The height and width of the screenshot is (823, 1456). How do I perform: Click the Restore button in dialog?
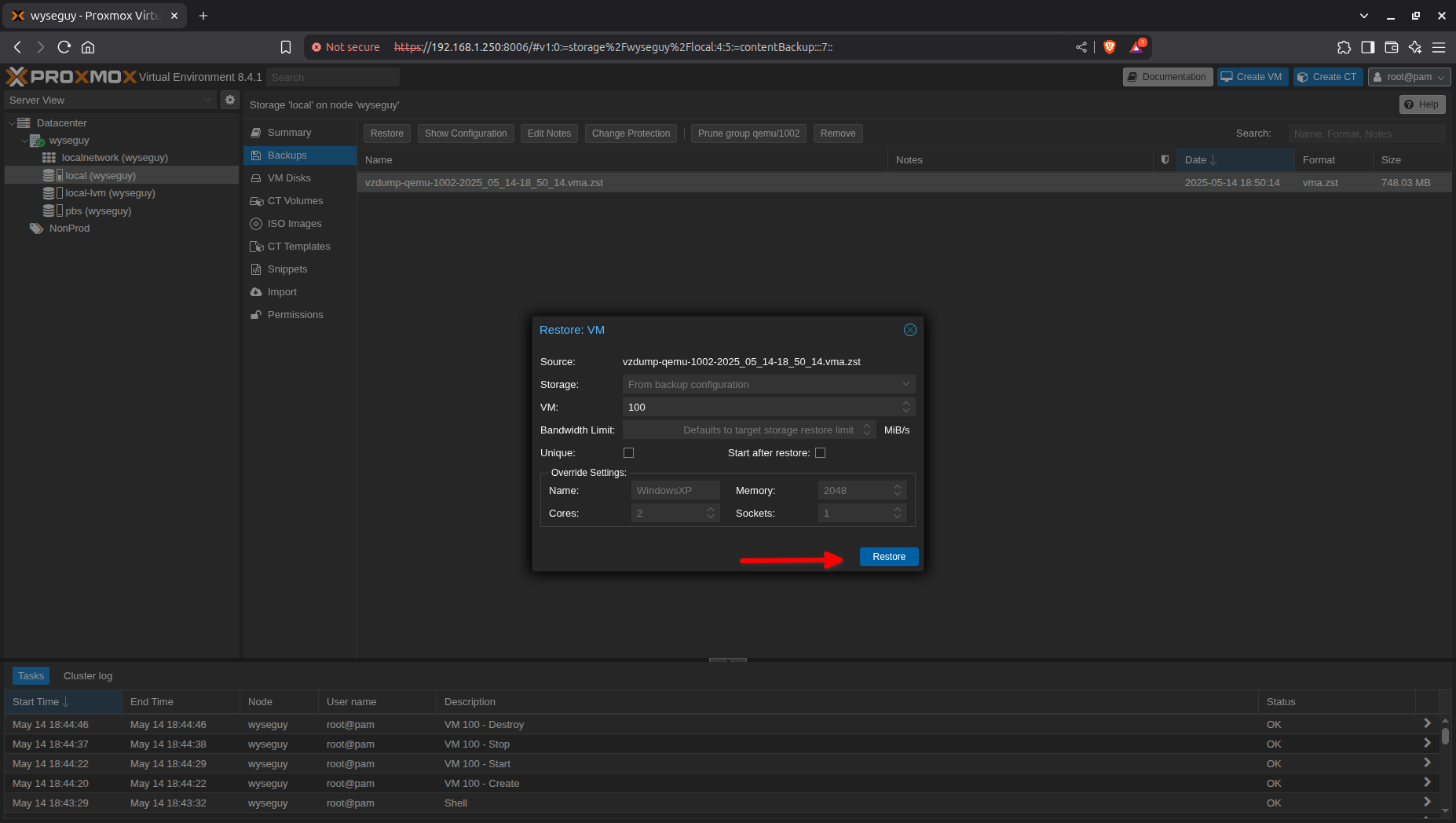(889, 557)
